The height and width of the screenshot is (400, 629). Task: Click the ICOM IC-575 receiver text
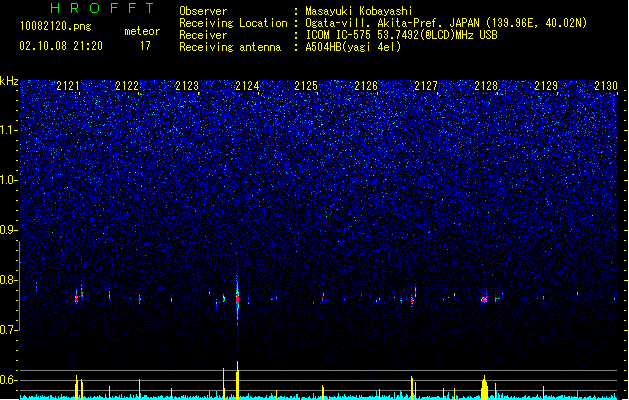pyautogui.click(x=401, y=35)
